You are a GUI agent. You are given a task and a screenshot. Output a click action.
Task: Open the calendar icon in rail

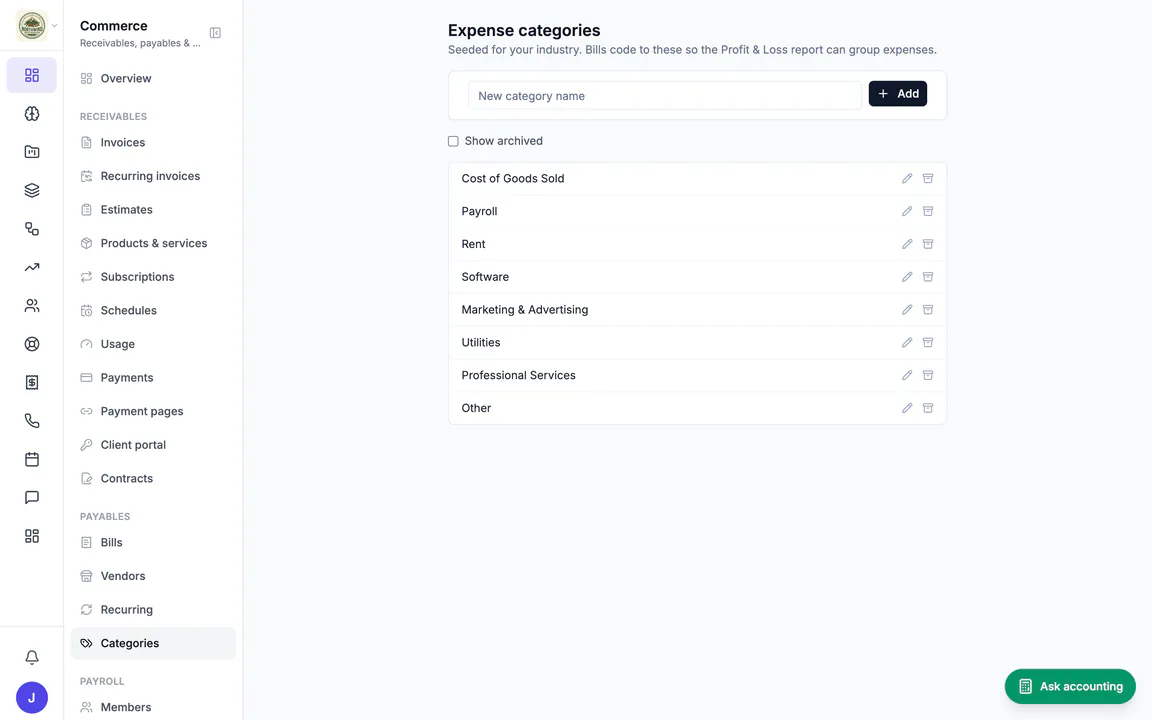click(x=32, y=459)
